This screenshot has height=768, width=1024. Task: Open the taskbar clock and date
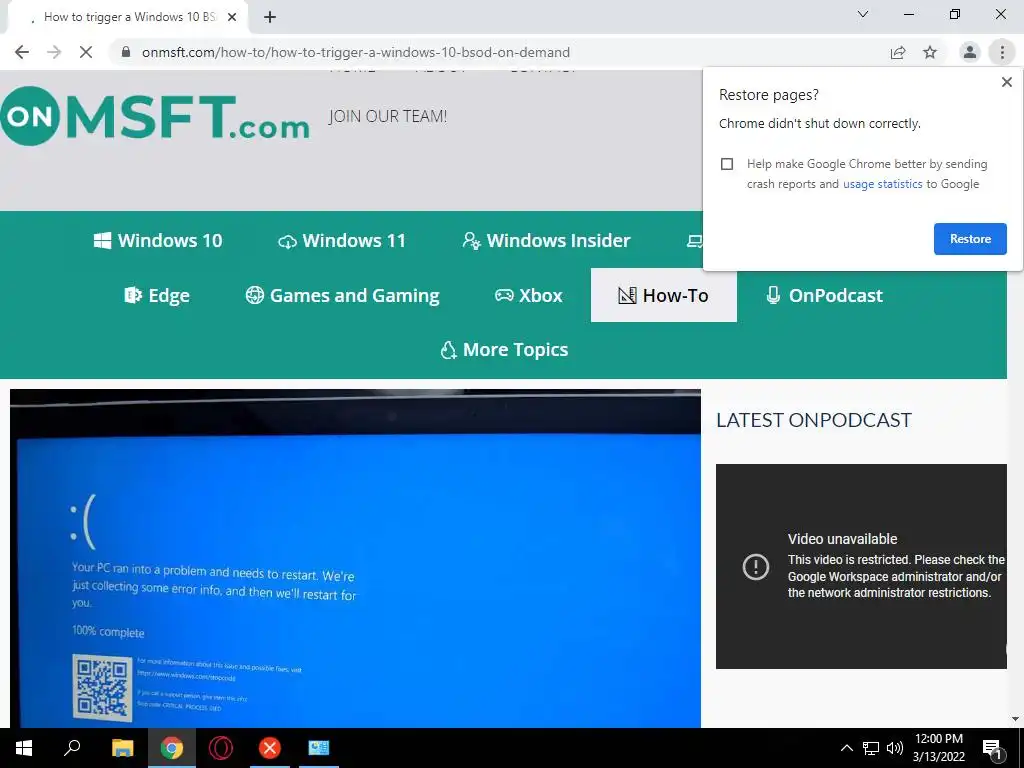(x=938, y=748)
